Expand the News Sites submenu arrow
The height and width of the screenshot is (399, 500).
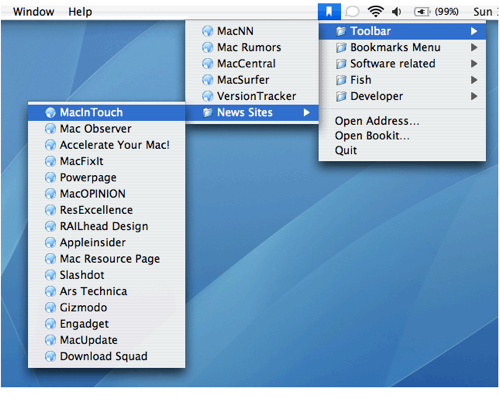click(x=307, y=113)
